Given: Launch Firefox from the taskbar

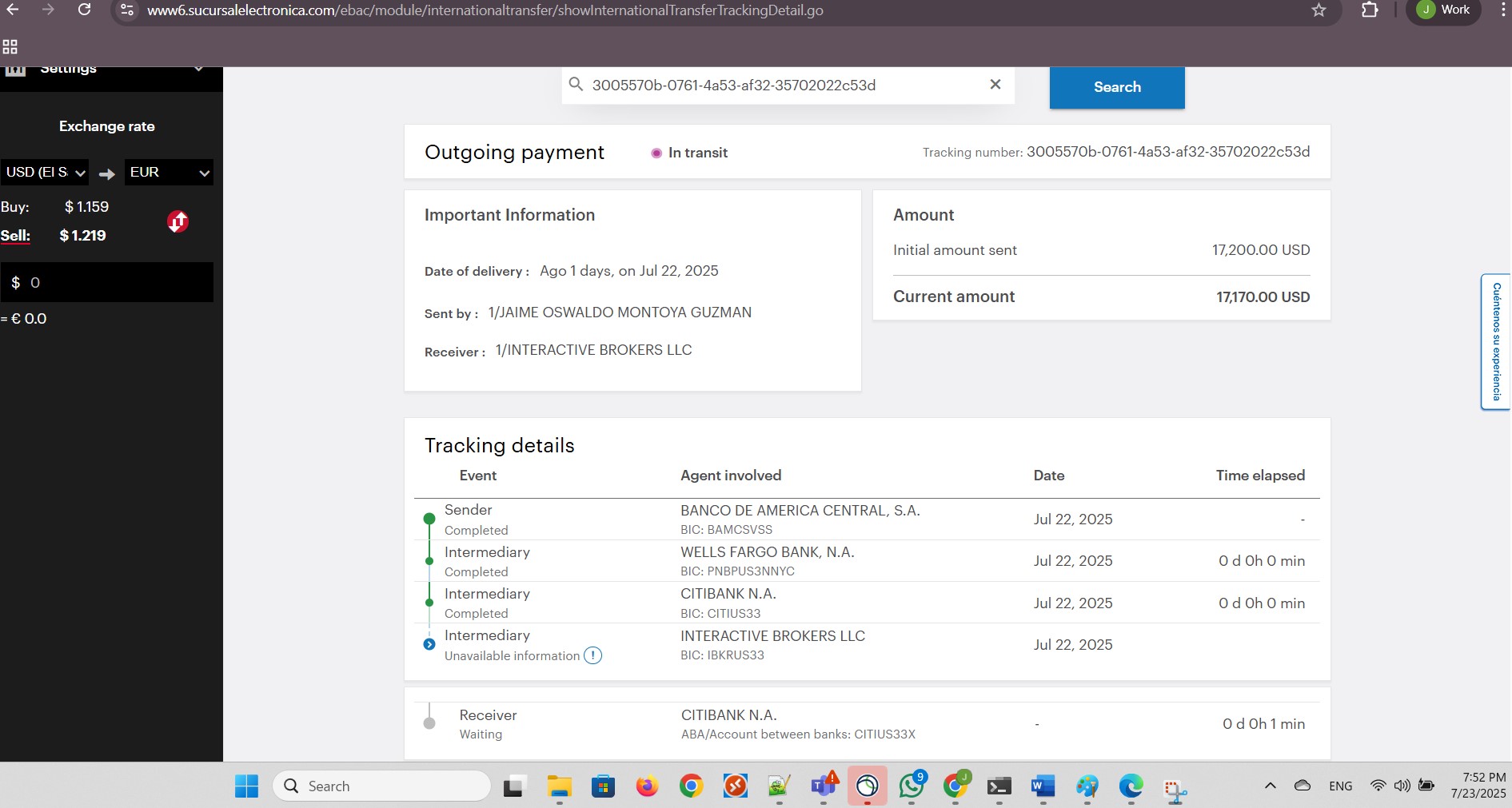Looking at the screenshot, I should [647, 786].
